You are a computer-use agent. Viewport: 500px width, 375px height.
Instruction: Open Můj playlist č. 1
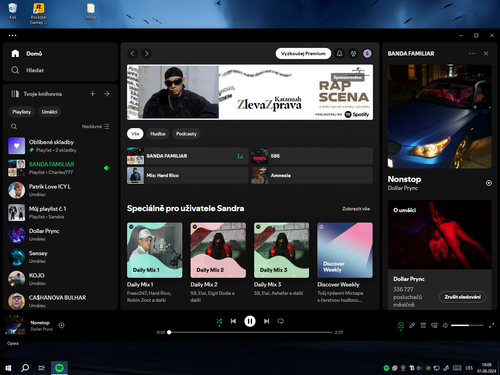coord(60,212)
